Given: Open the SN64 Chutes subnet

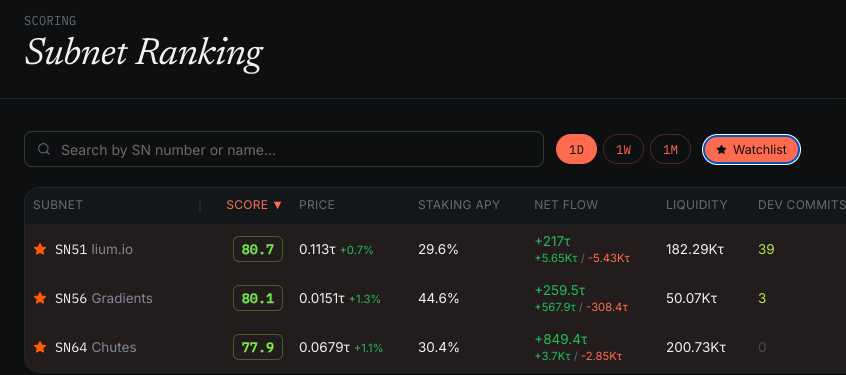Looking at the screenshot, I should (95, 347).
